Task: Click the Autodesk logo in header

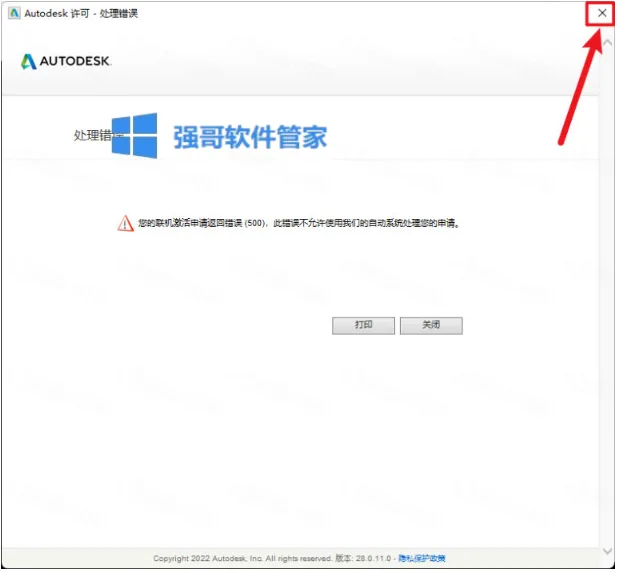Action: [66, 61]
